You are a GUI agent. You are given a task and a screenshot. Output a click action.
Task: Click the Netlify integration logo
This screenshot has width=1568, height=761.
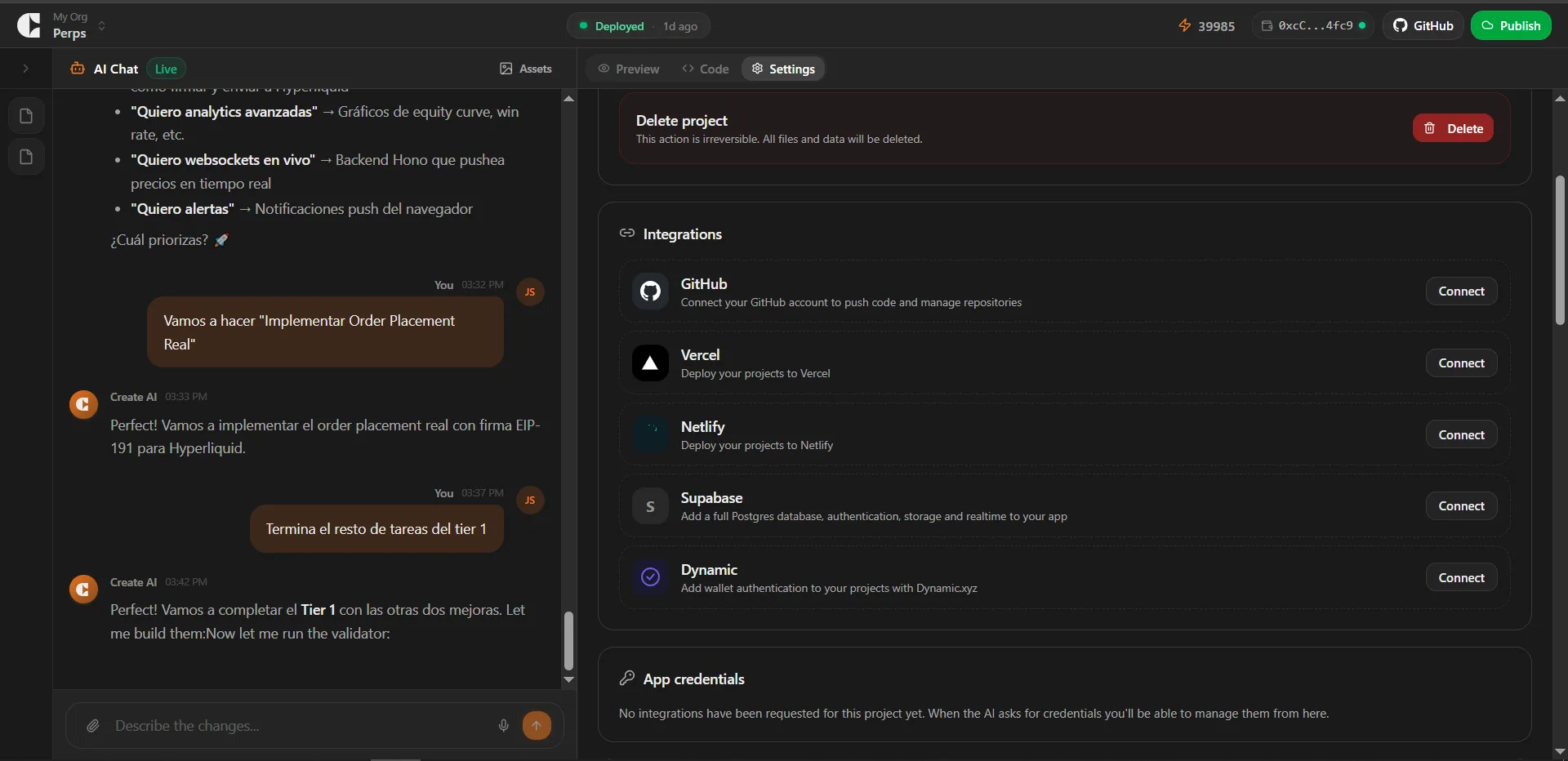click(x=650, y=434)
